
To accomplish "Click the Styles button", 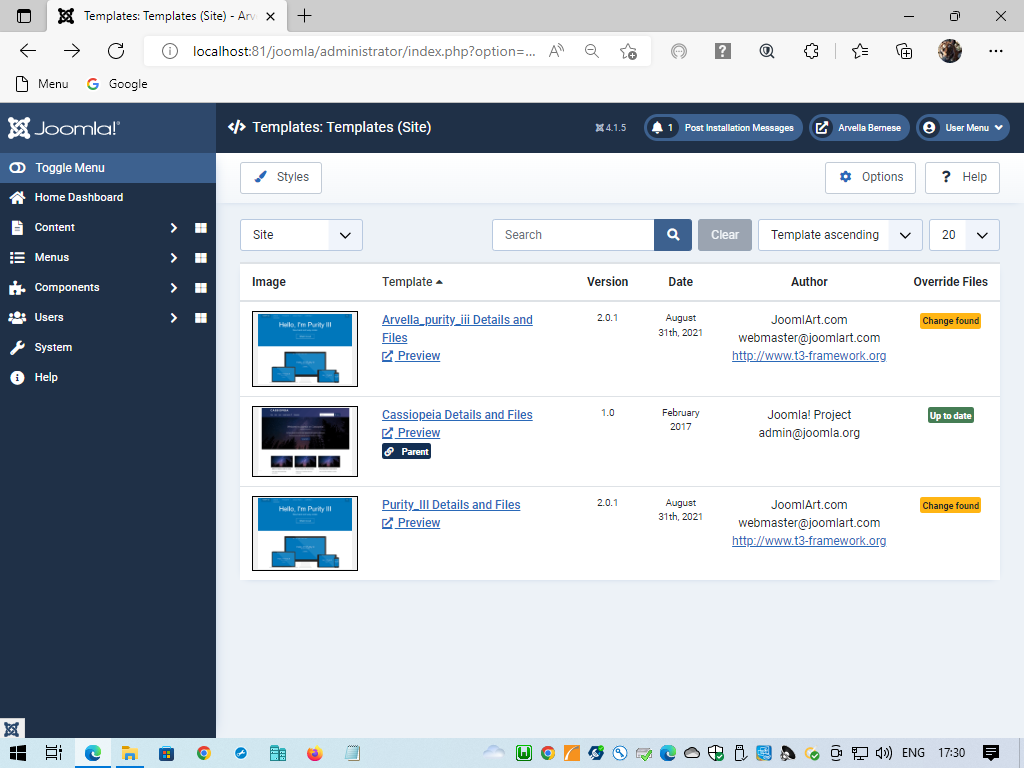I will click(281, 177).
